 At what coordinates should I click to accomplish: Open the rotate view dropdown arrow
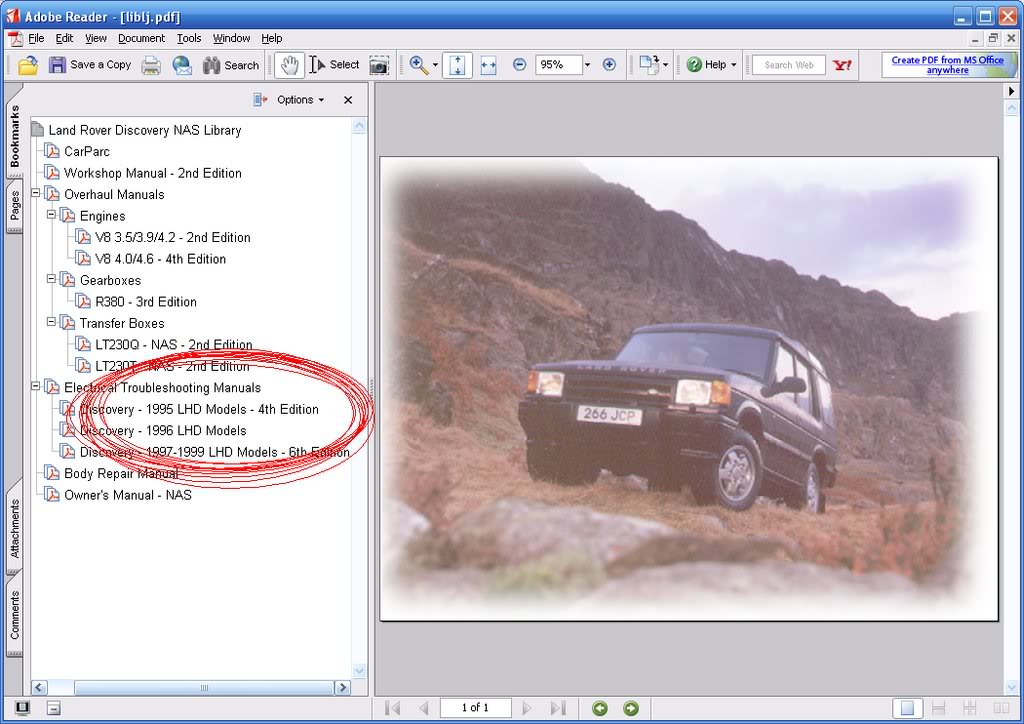[665, 65]
